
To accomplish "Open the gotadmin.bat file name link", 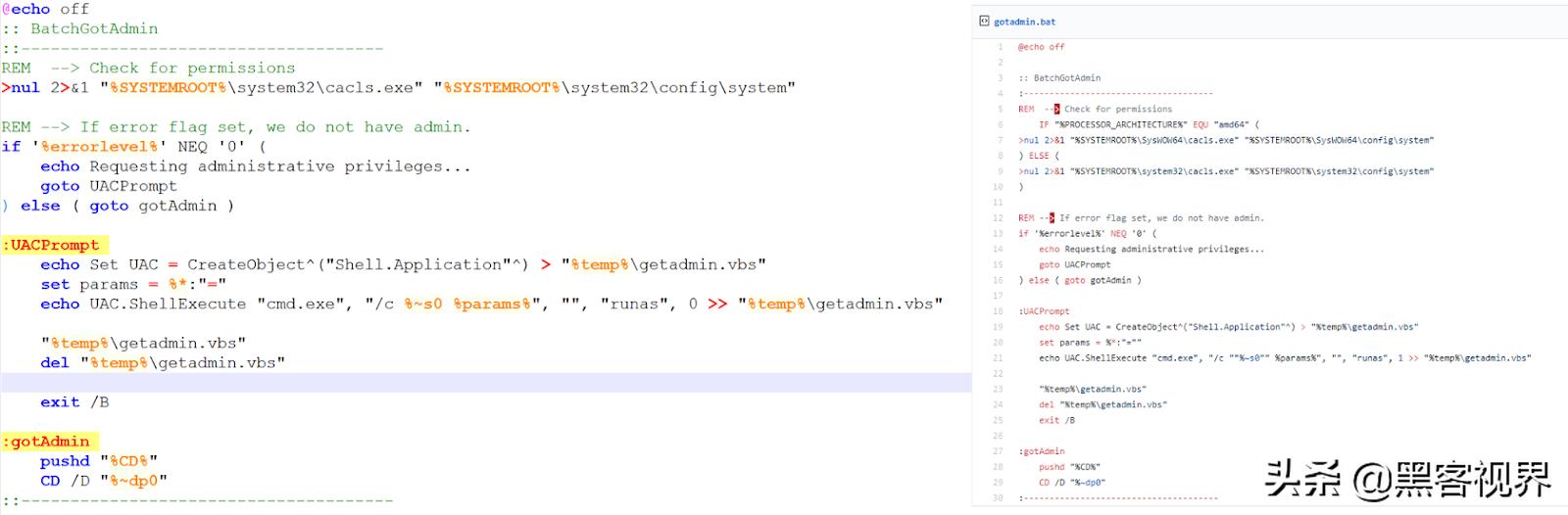I will (x=1025, y=22).
